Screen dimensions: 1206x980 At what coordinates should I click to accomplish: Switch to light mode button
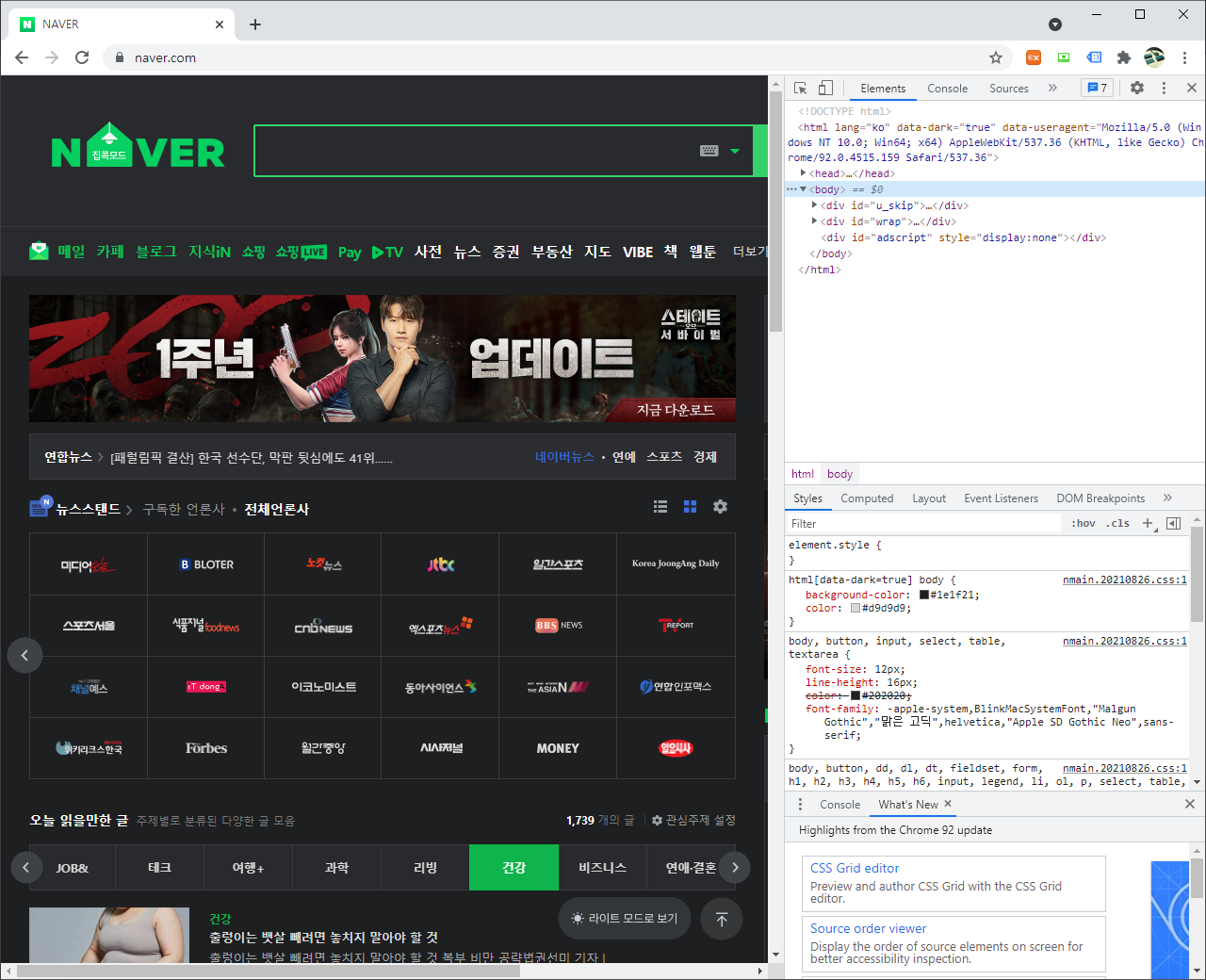pyautogui.click(x=625, y=918)
